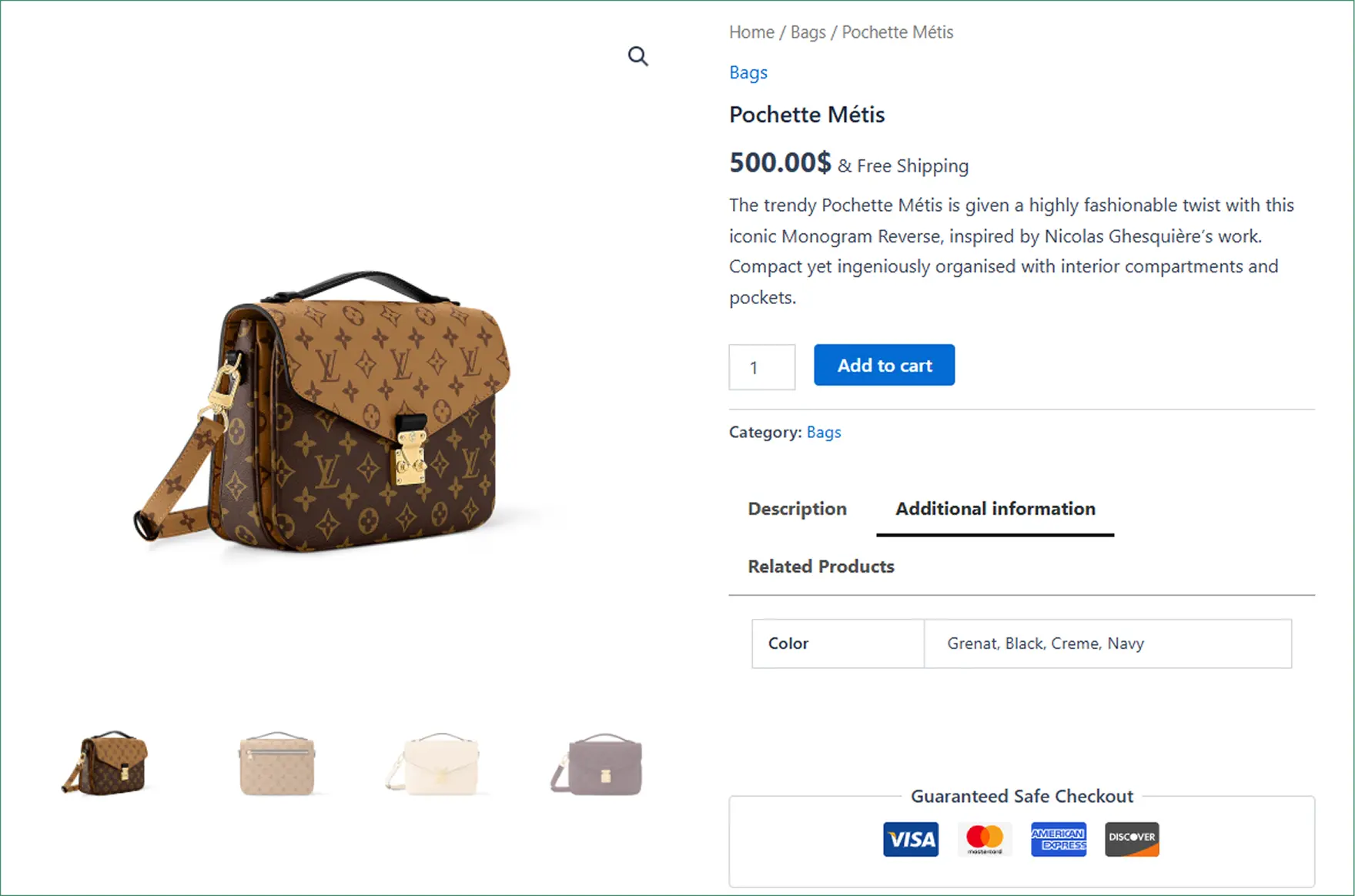Select the beige bag thumbnail
Viewport: 1355px width, 896px height.
coord(277,764)
